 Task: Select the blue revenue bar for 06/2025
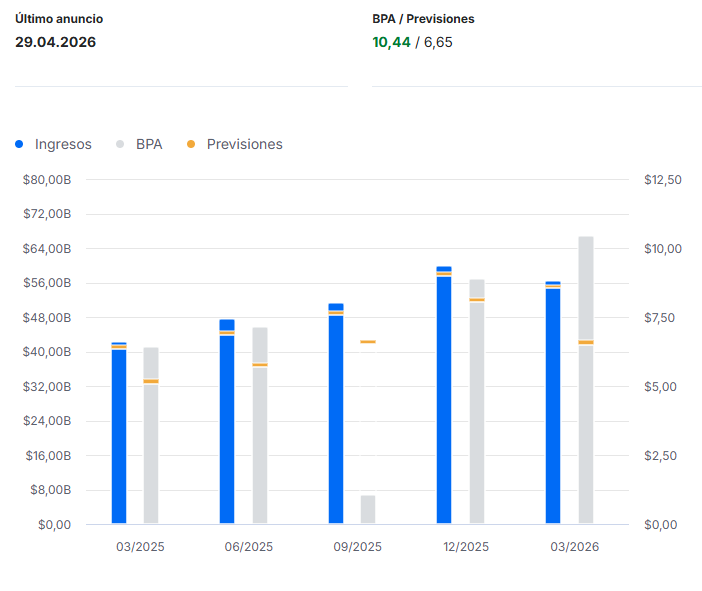point(227,421)
